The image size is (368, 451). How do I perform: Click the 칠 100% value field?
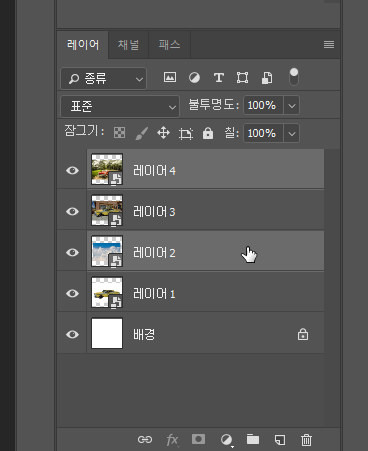[x=263, y=134]
